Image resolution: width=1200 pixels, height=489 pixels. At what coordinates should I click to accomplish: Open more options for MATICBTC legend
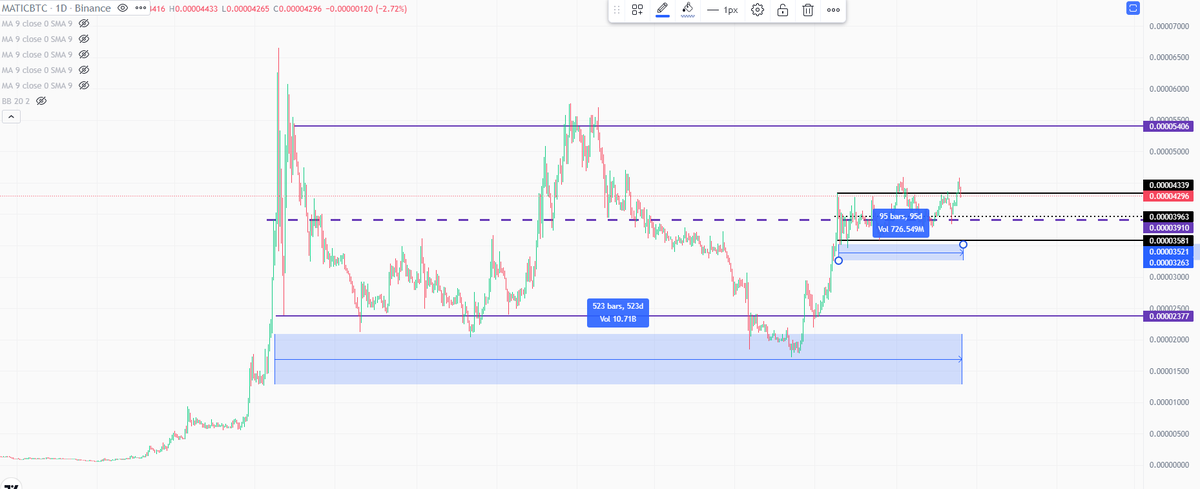pos(139,7)
